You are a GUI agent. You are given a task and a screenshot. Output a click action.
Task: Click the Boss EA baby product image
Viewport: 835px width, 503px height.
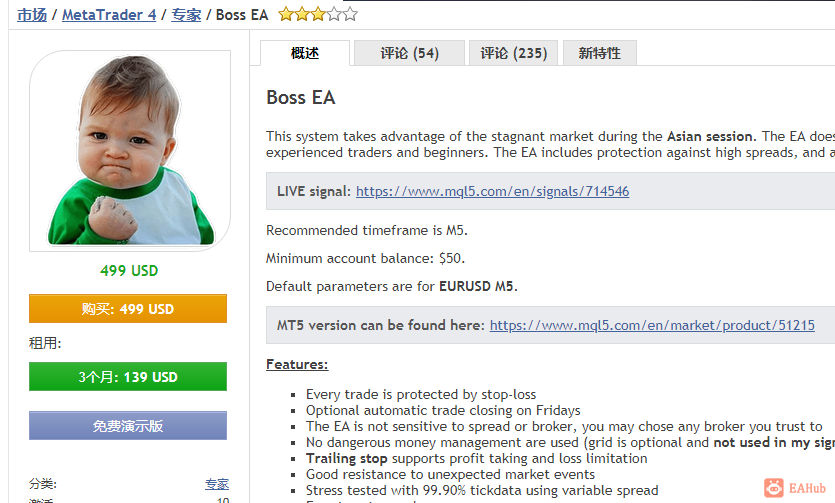[x=130, y=151]
